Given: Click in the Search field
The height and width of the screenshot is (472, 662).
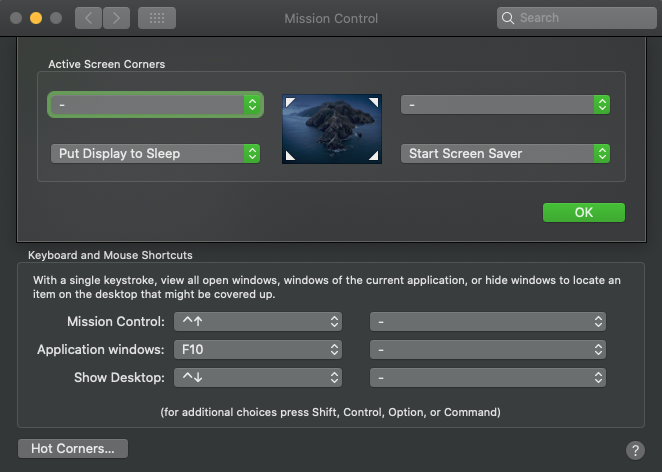Looking at the screenshot, I should tap(576, 18).
